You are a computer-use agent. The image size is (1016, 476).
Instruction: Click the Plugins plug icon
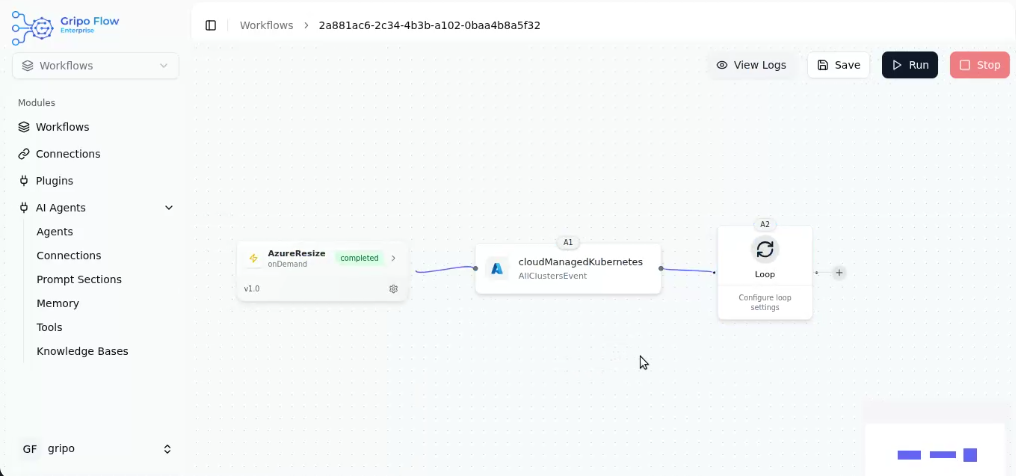25,181
